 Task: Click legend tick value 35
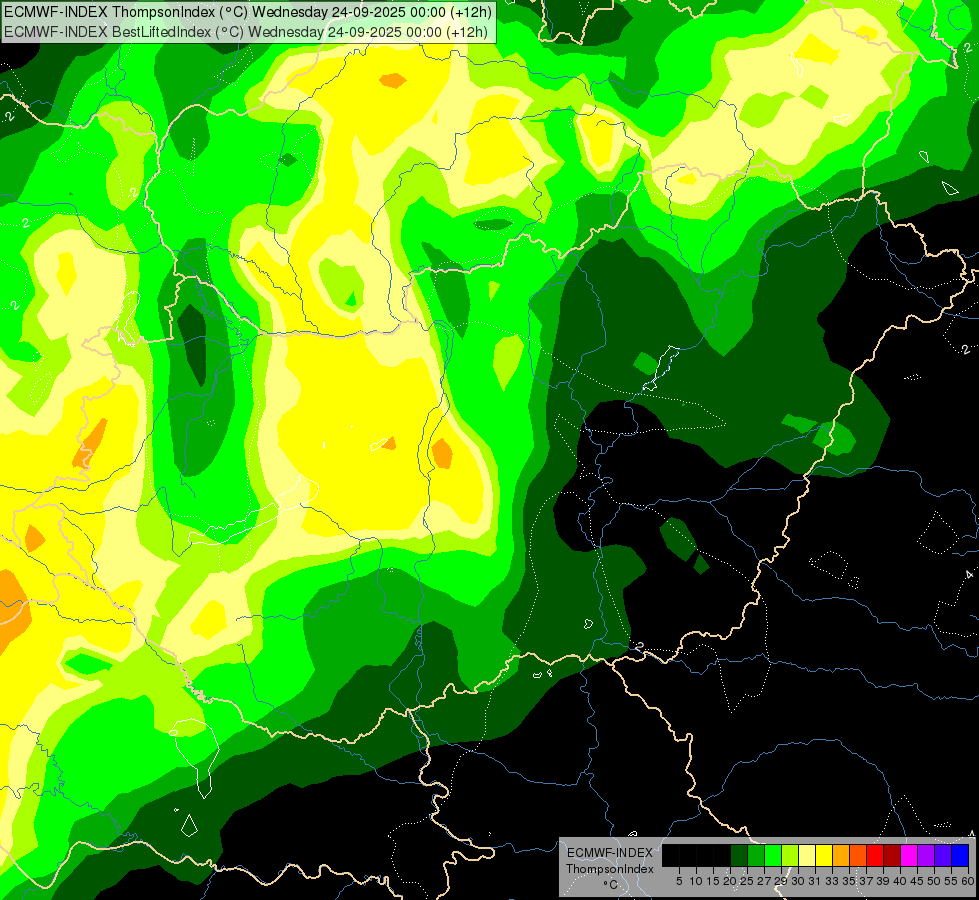(x=849, y=881)
